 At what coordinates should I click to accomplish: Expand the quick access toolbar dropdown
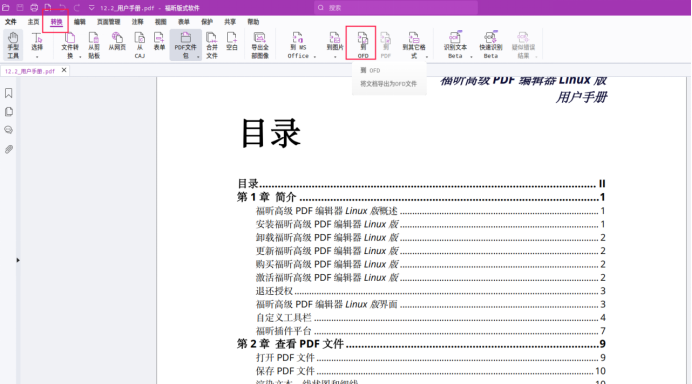(x=91, y=8)
